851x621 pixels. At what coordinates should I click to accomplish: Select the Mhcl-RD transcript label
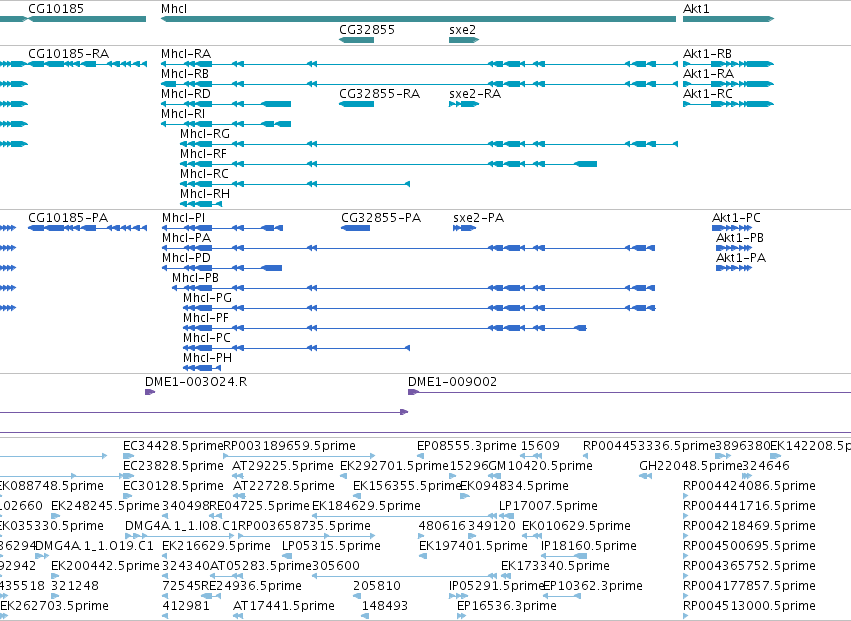point(186,94)
